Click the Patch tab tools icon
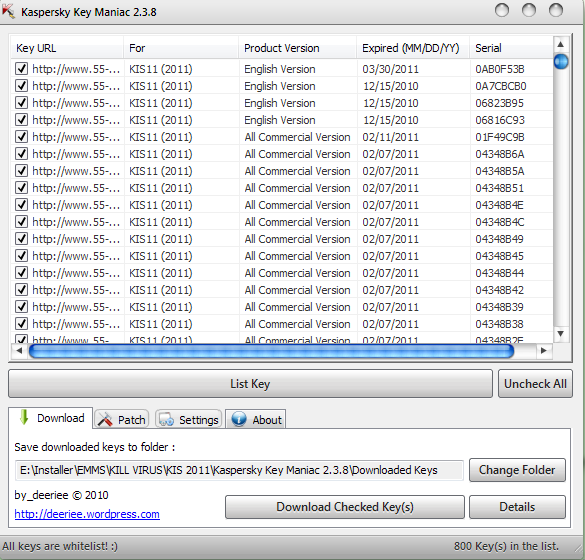The image size is (585, 560). click(x=105, y=419)
